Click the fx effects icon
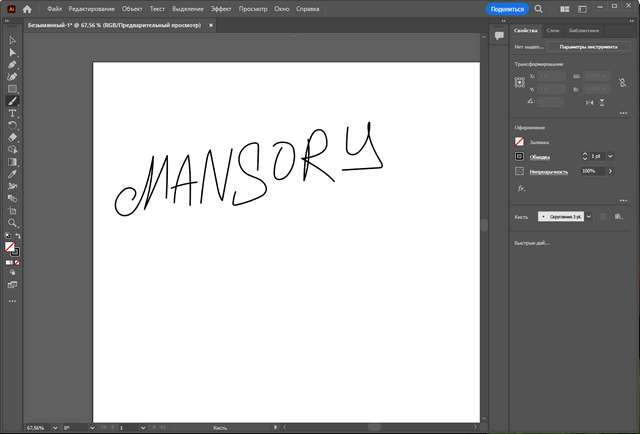 click(521, 187)
